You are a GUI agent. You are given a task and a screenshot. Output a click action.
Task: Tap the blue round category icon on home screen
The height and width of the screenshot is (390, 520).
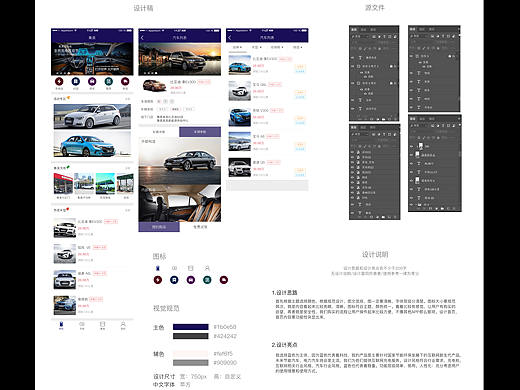coord(76,81)
